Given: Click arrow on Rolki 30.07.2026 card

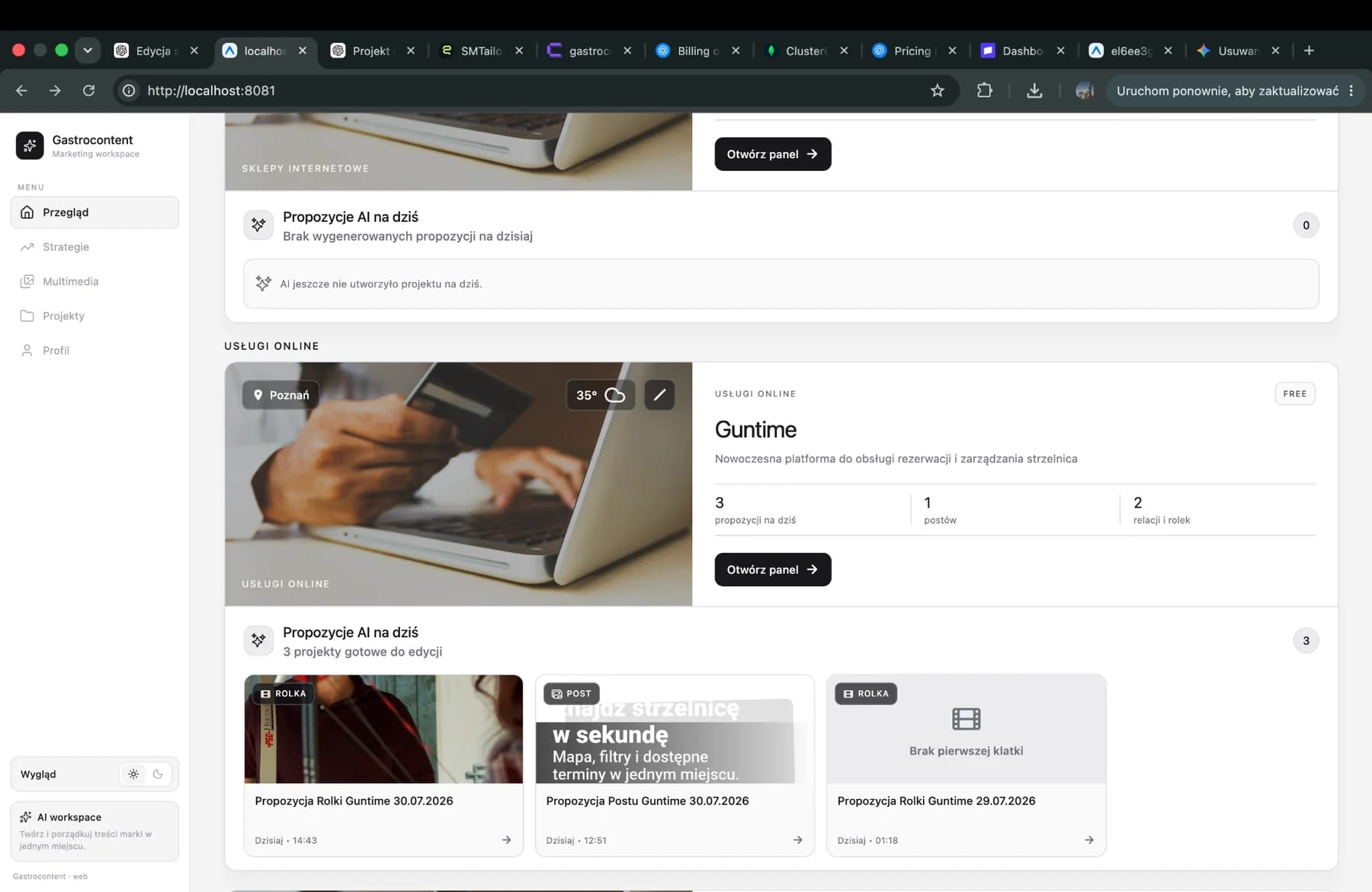Looking at the screenshot, I should coord(506,839).
